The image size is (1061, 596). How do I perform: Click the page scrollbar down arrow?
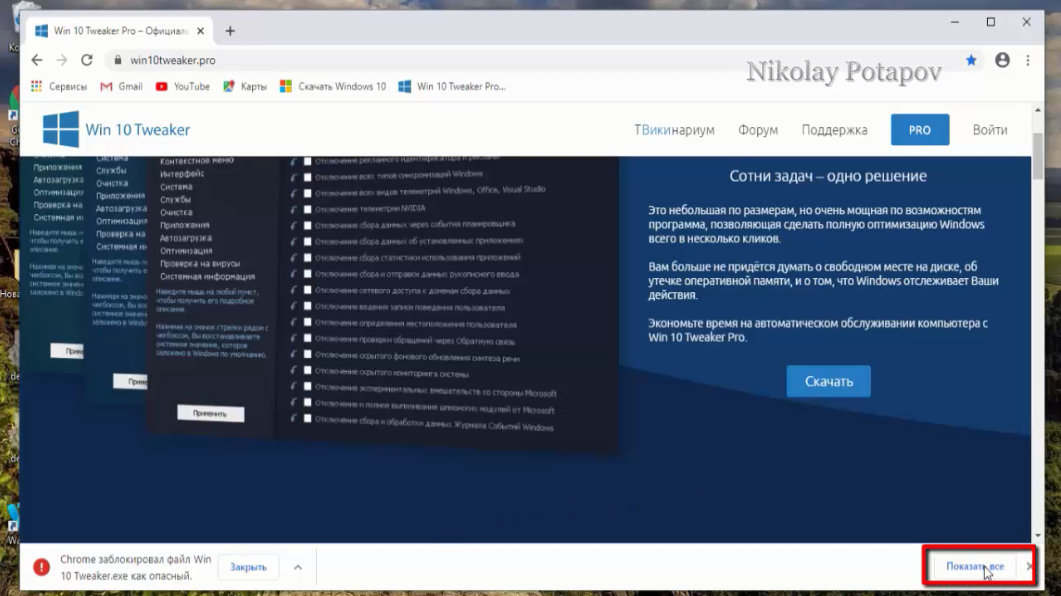(x=1038, y=536)
